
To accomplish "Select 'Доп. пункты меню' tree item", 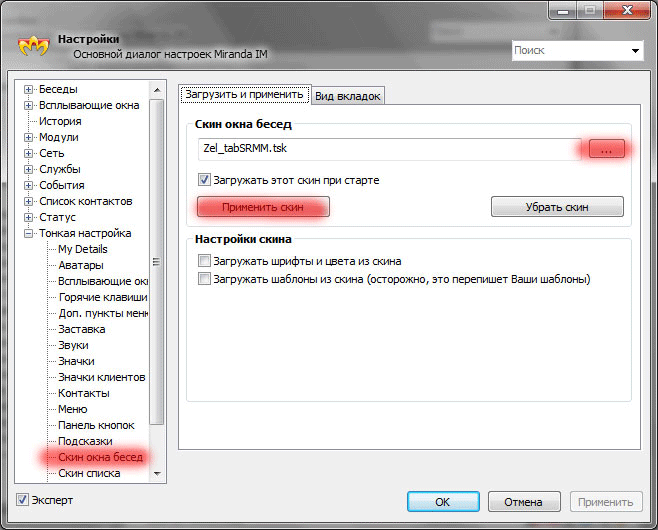I will click(103, 313).
